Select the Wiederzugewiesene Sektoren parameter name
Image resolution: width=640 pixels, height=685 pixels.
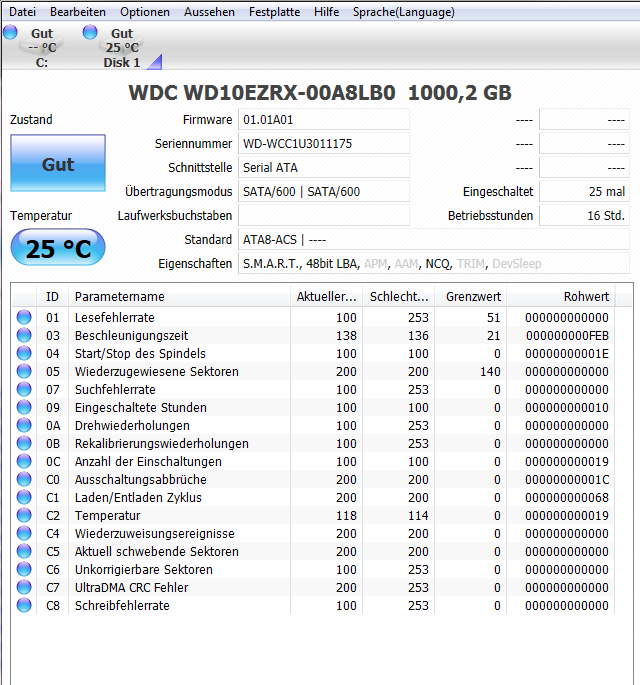point(156,372)
